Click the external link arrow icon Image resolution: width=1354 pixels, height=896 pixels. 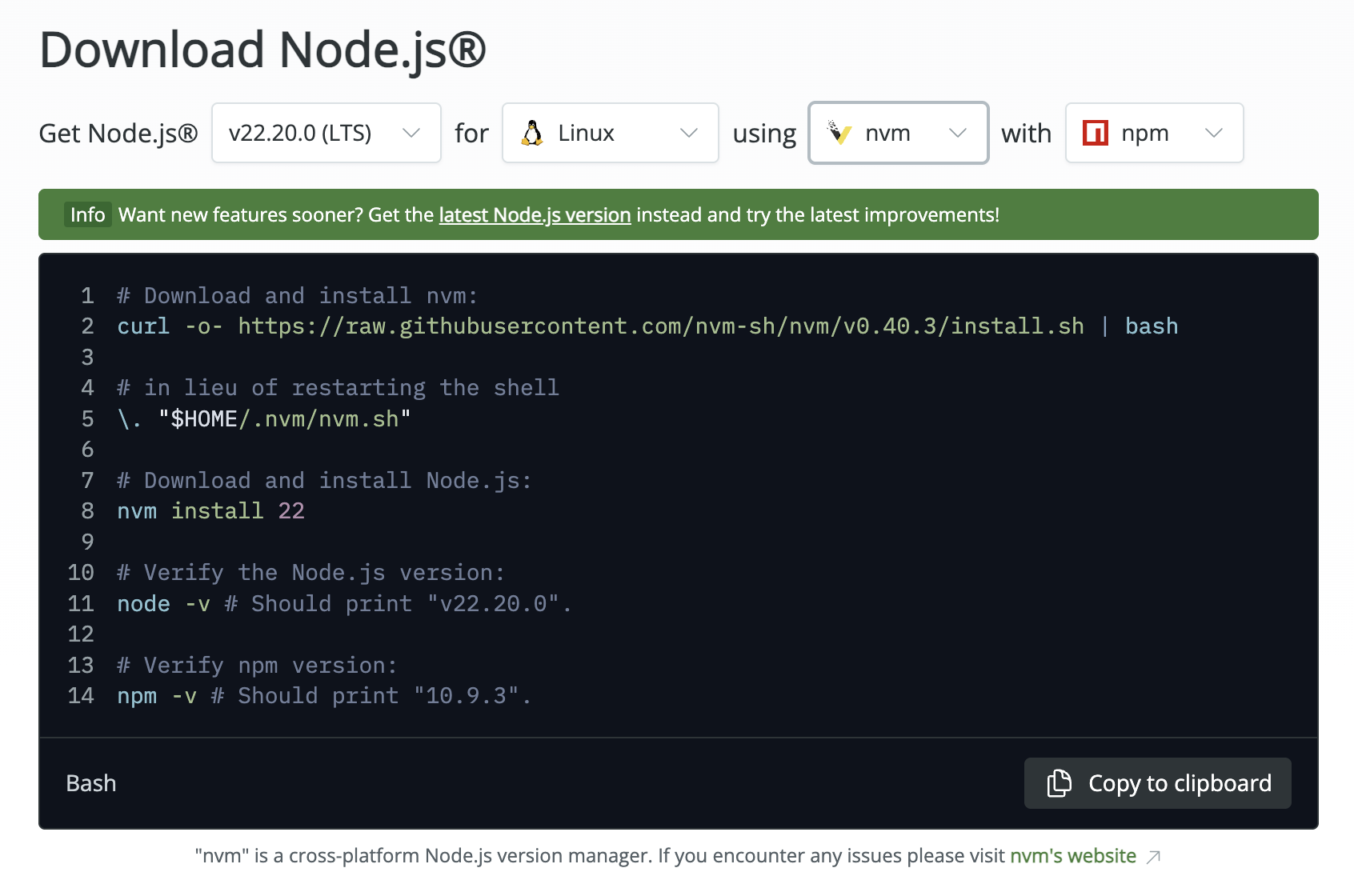[1153, 857]
